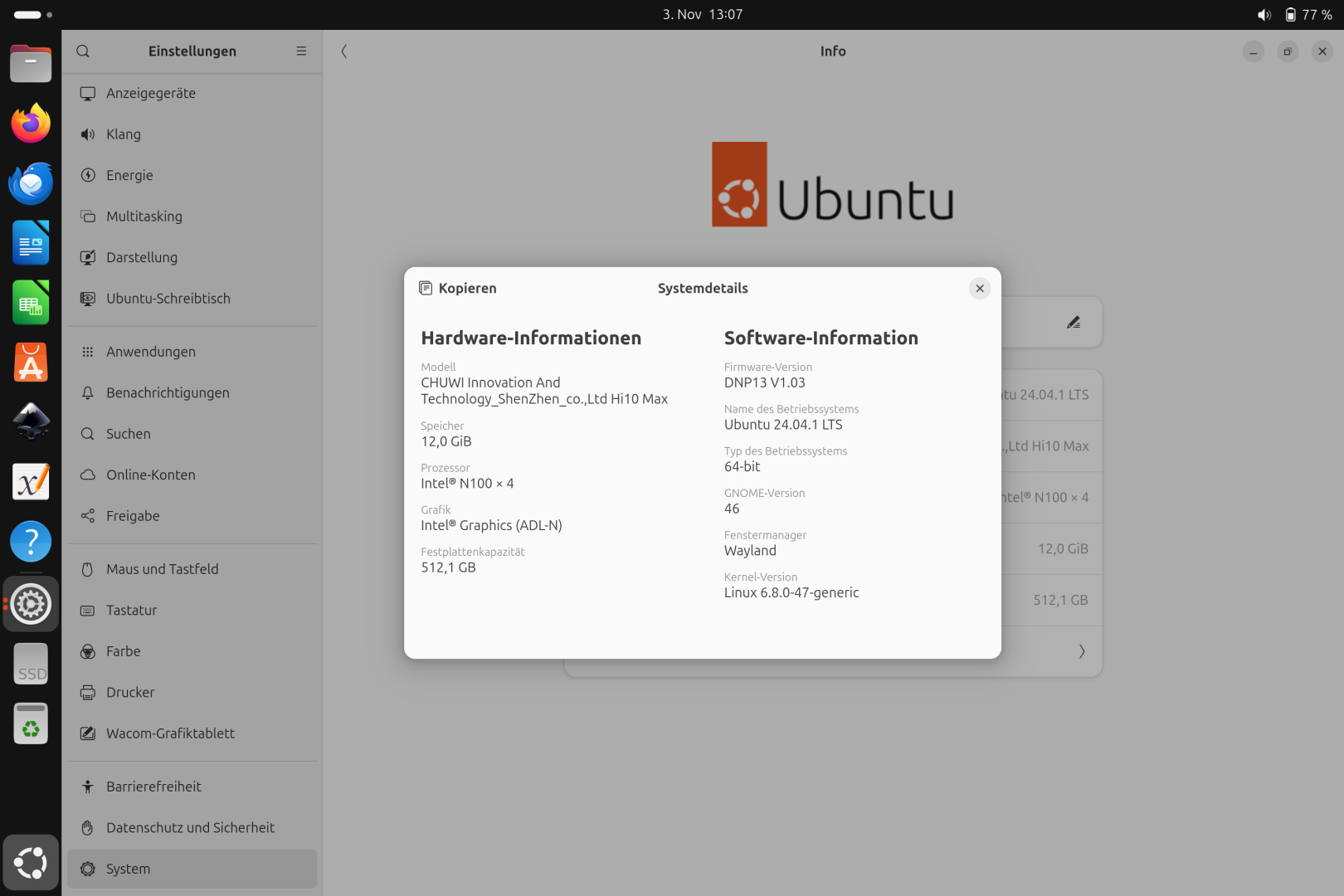Click the Settings gear icon in dock
The height and width of the screenshot is (896, 1344).
31,604
